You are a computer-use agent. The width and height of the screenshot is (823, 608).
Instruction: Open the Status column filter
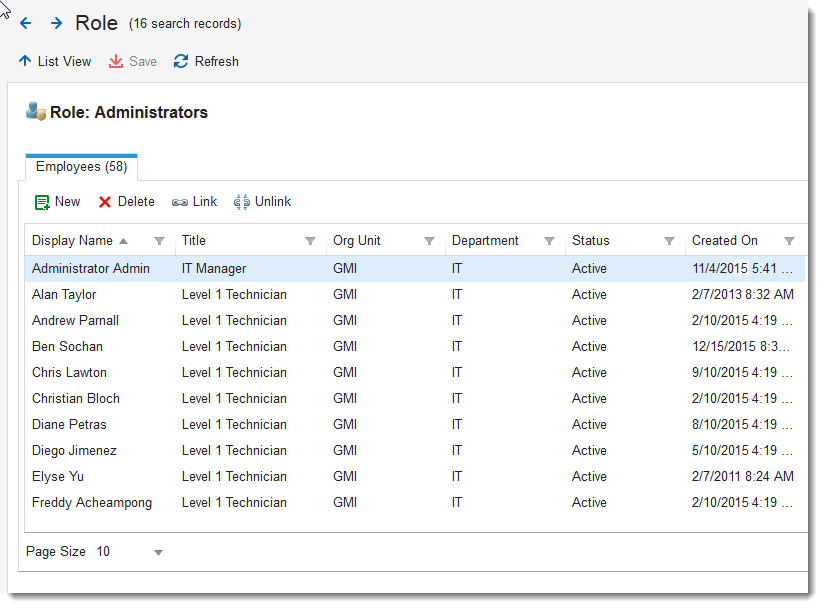pyautogui.click(x=669, y=241)
